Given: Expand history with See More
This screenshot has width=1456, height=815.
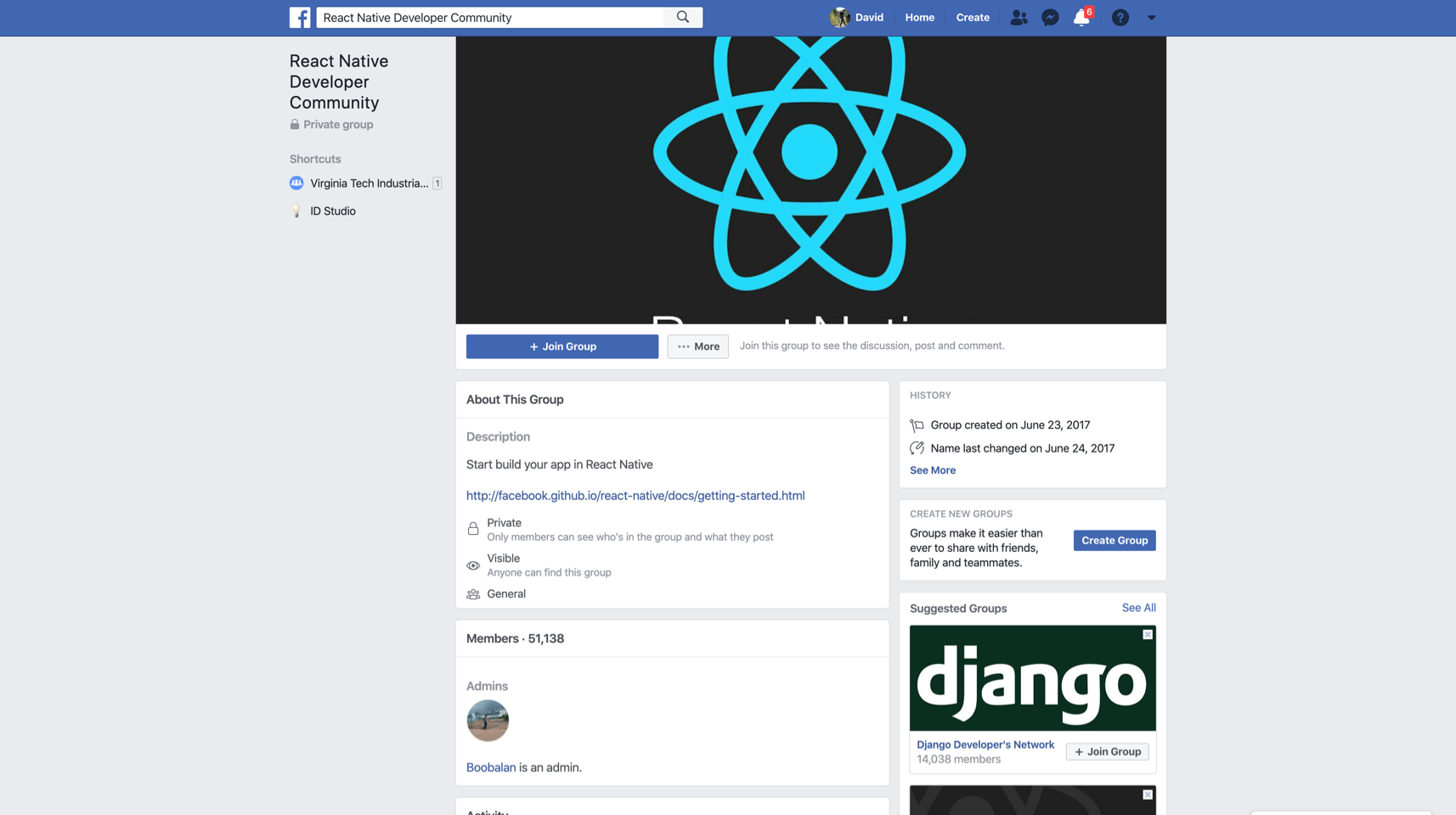Looking at the screenshot, I should [932, 470].
